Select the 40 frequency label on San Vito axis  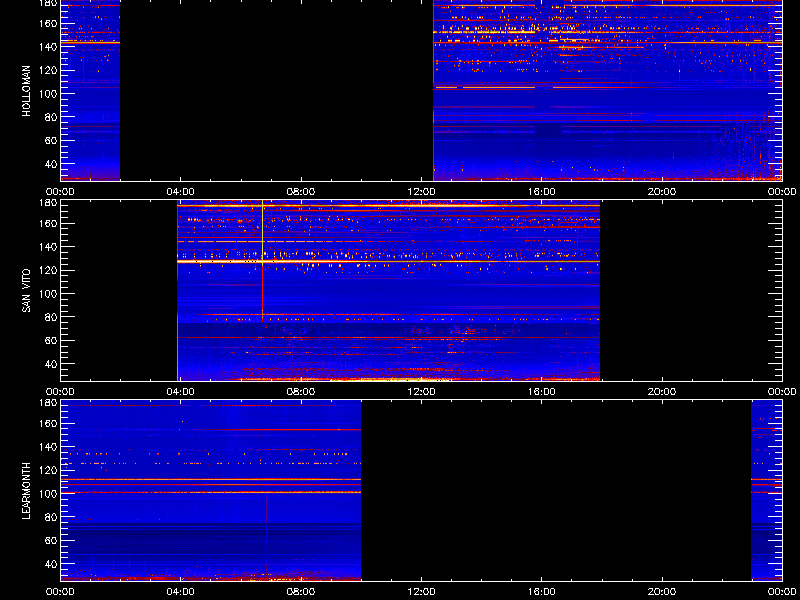50,364
